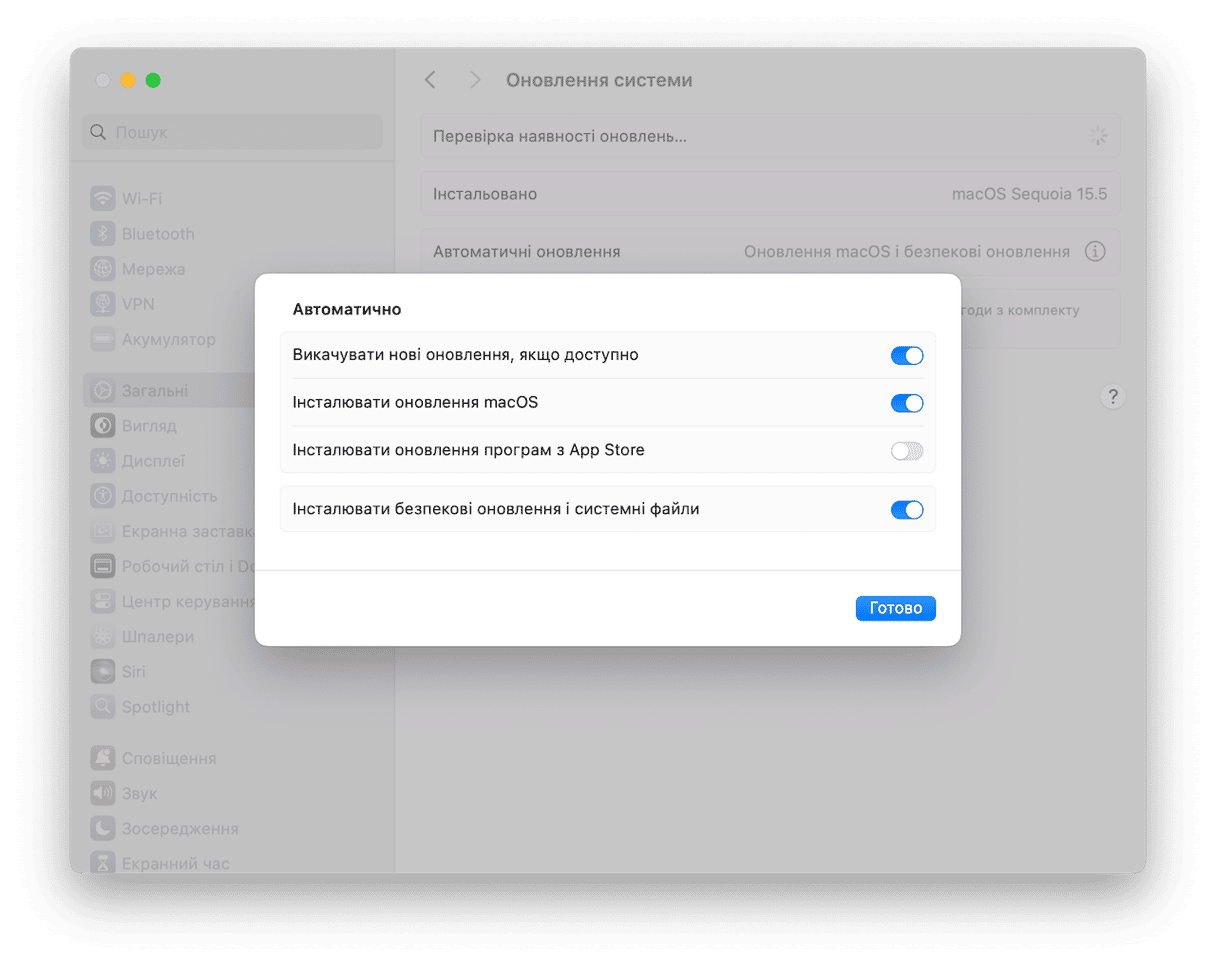
Task: Click the Екранний час hourglass icon
Action: 103,862
